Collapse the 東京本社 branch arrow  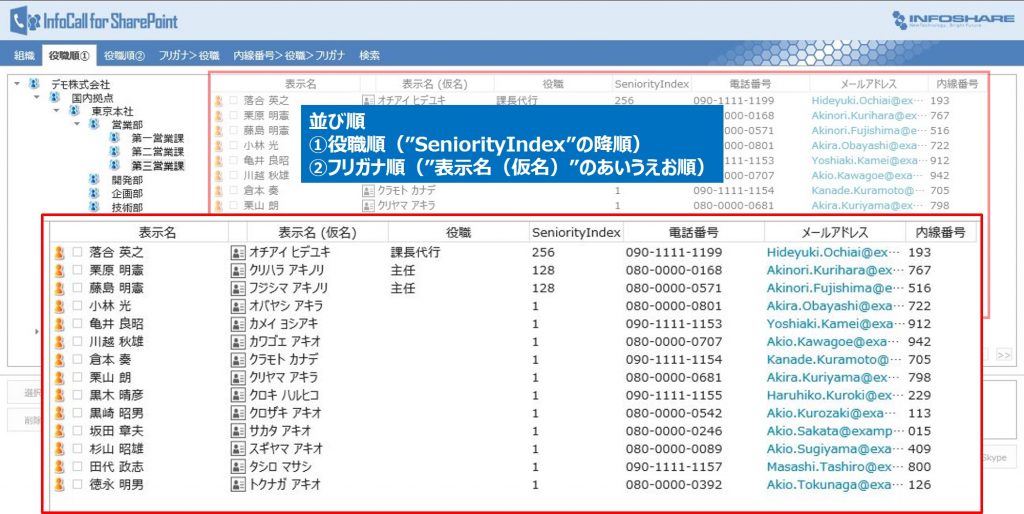click(x=57, y=111)
